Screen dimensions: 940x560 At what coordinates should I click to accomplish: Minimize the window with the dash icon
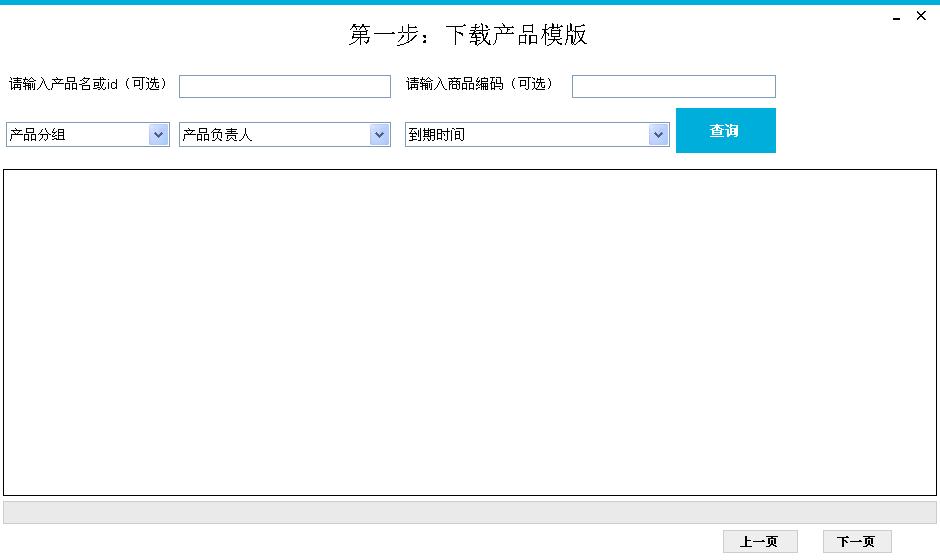897,18
